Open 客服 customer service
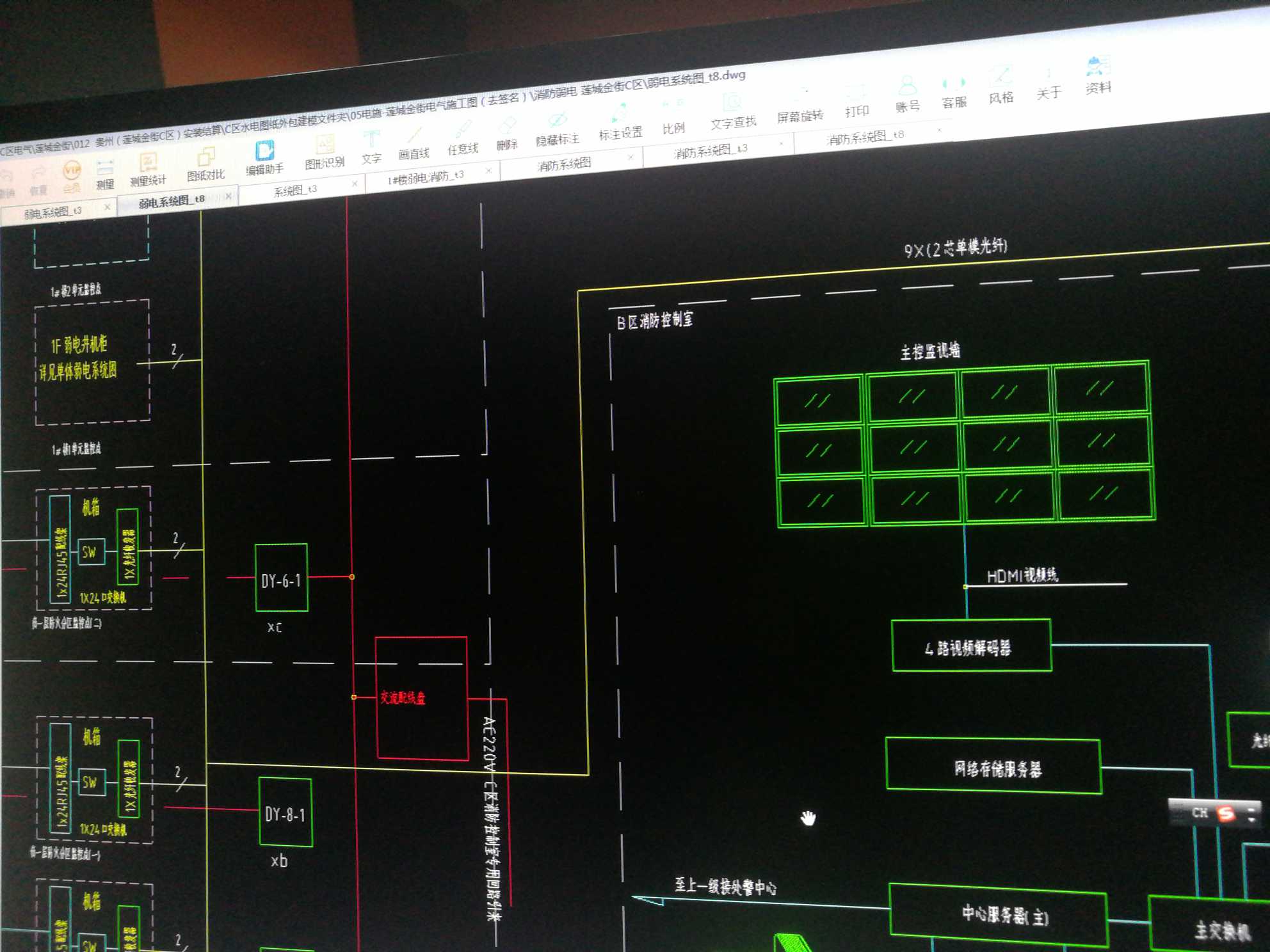The width and height of the screenshot is (1270, 952). (954, 93)
